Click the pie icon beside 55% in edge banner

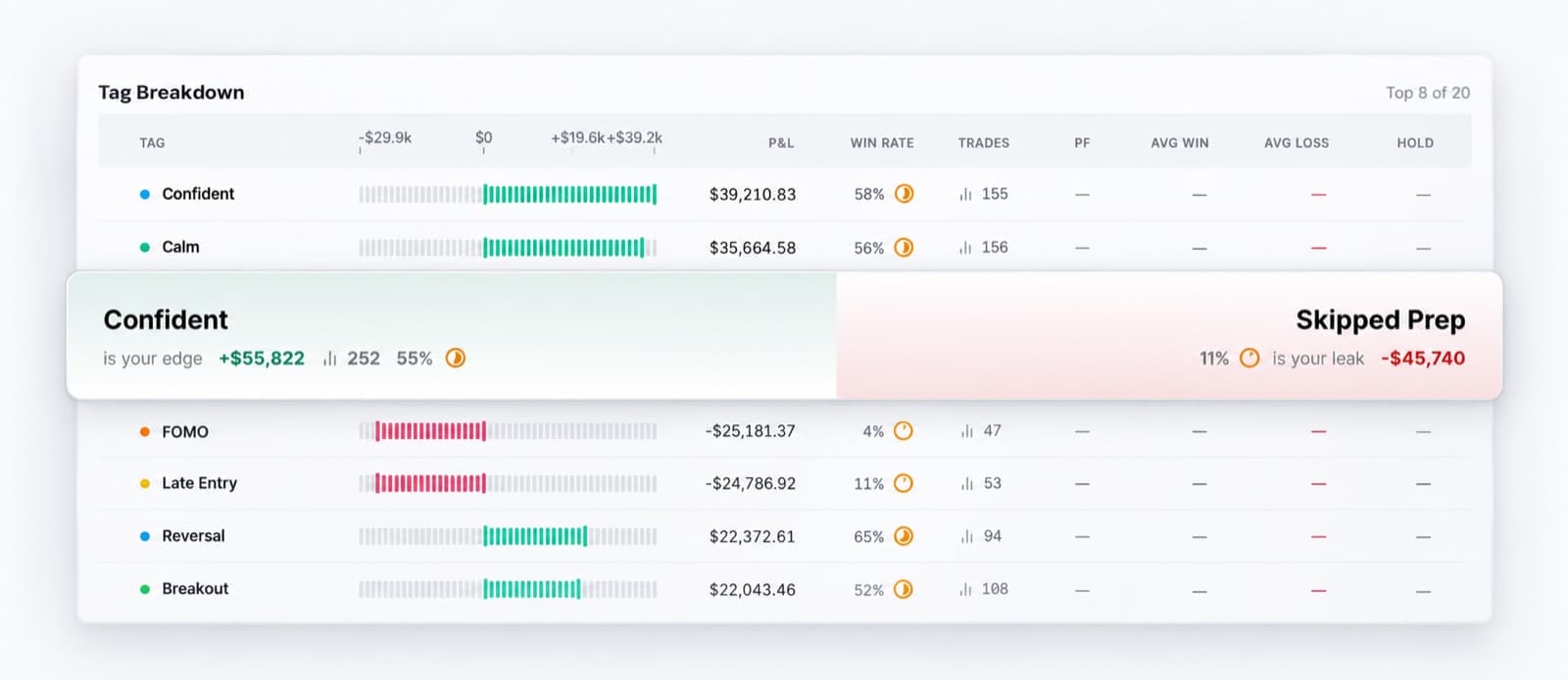(x=456, y=358)
